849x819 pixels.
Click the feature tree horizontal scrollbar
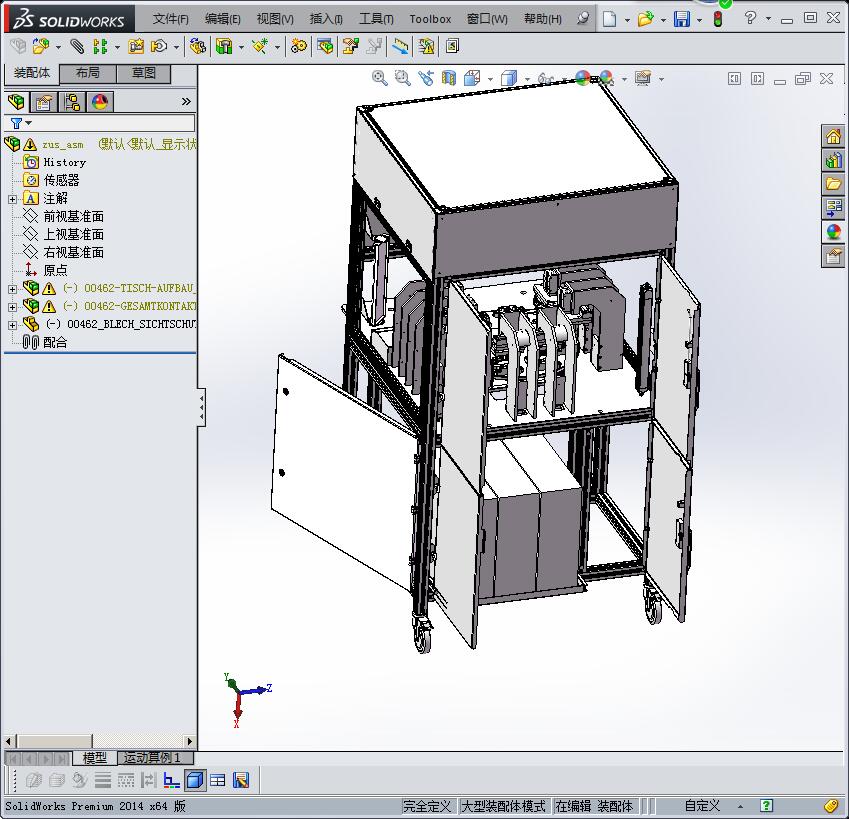click(100, 741)
